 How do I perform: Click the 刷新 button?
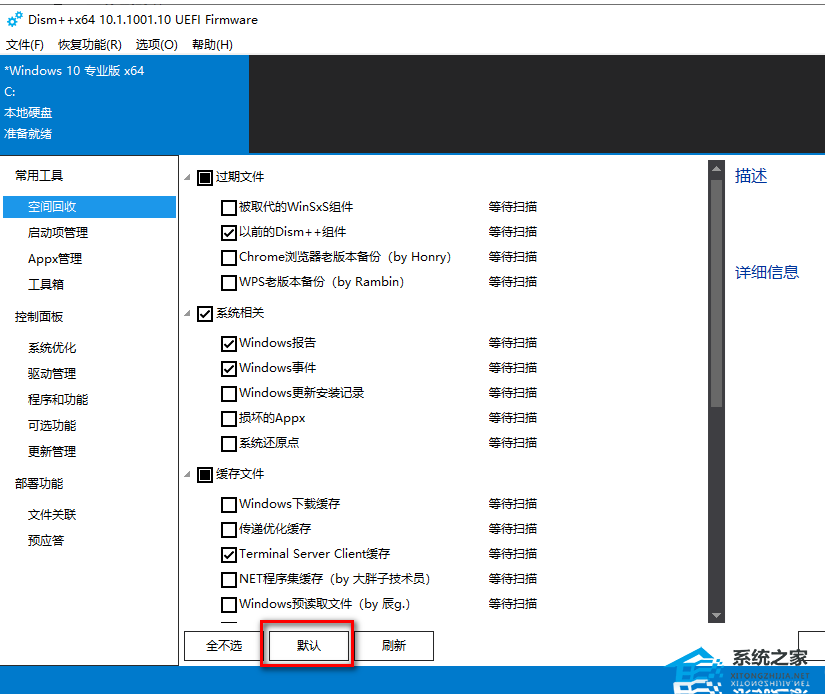tap(394, 646)
